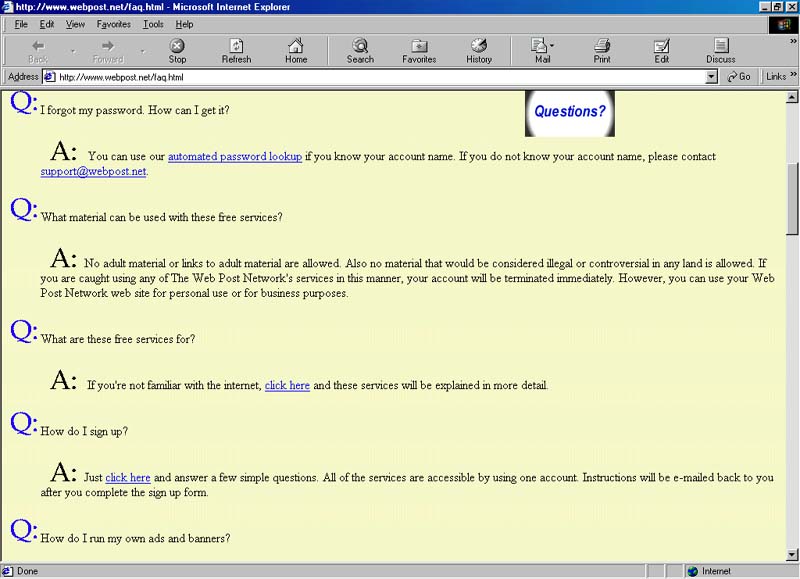
Task: Click the Internet Explorer title bar icon
Action: (x=7, y=7)
